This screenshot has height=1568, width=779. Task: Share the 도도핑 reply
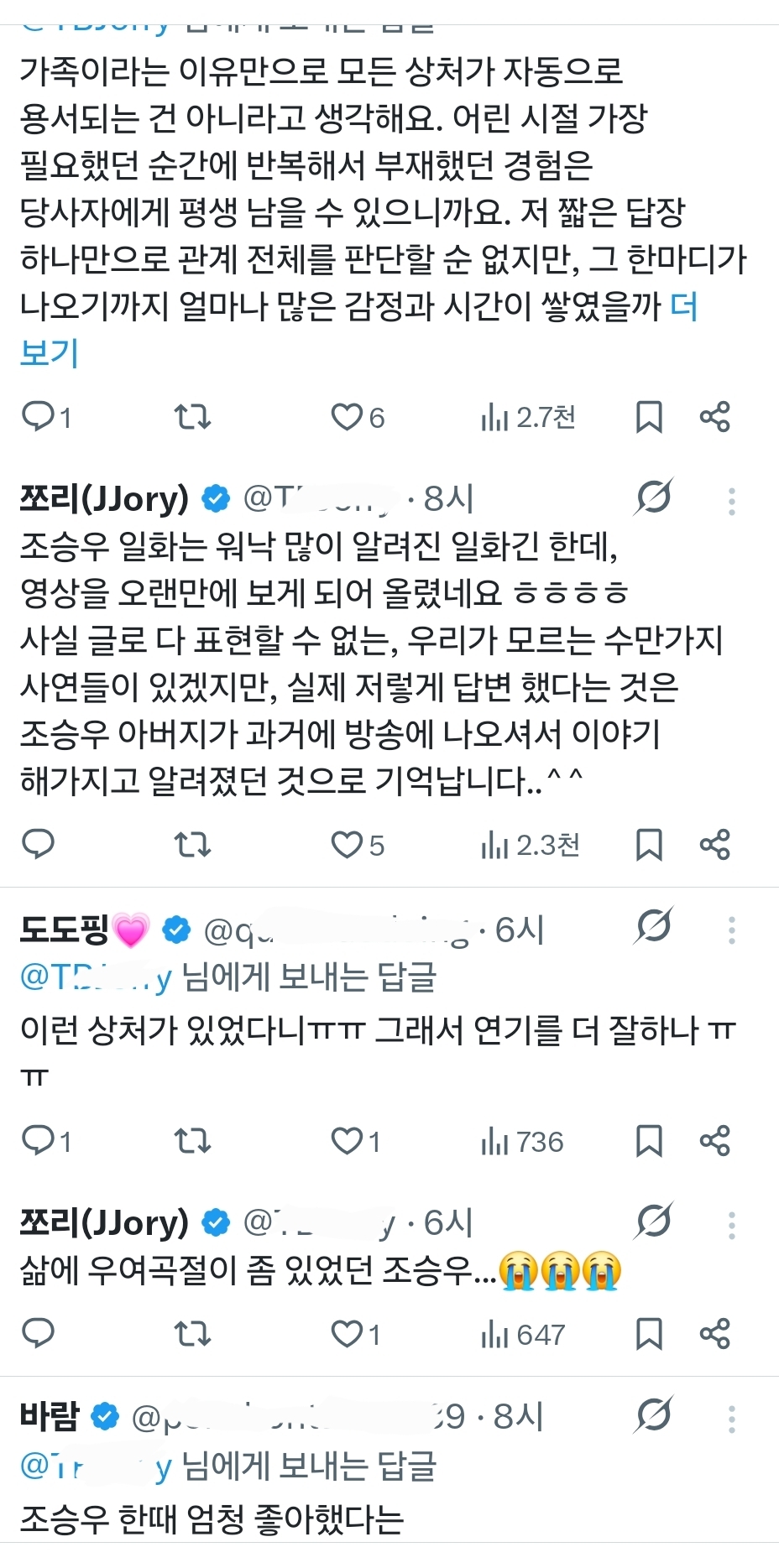pos(715,1141)
